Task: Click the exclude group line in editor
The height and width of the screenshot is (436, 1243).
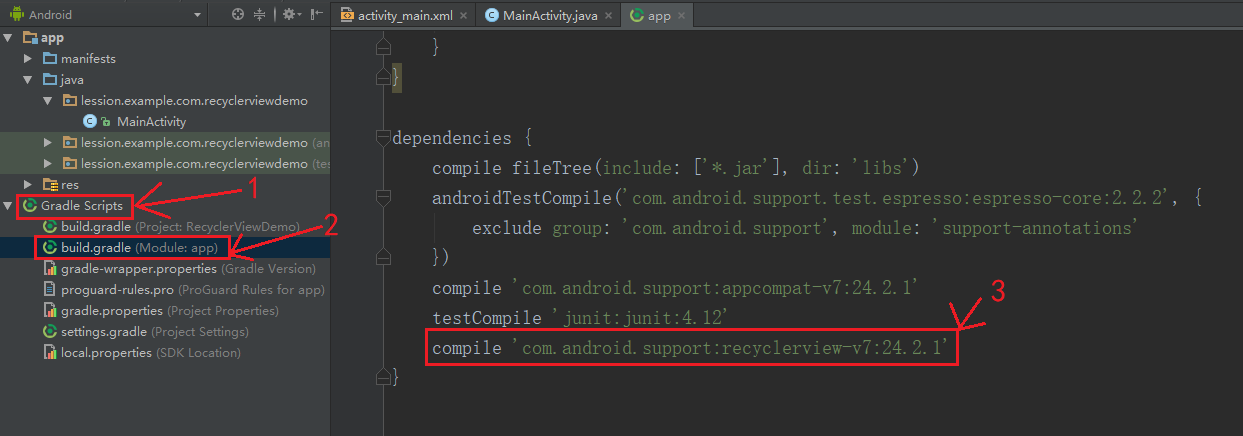Action: tap(805, 228)
